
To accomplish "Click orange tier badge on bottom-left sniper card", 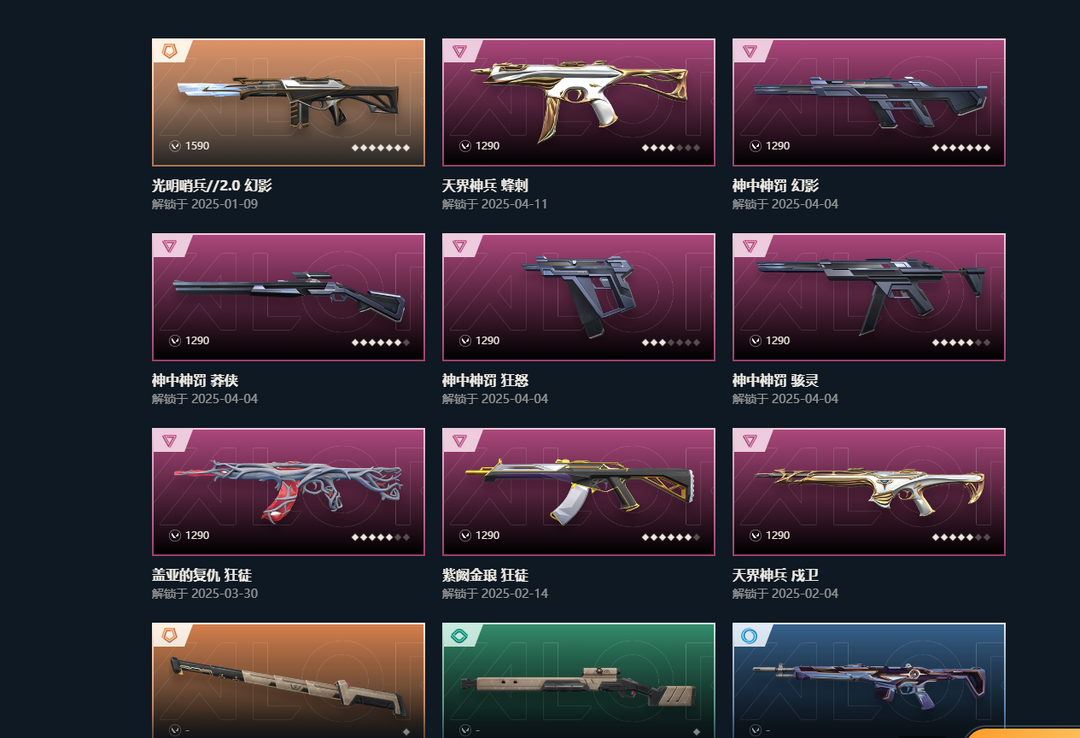I will (169, 635).
